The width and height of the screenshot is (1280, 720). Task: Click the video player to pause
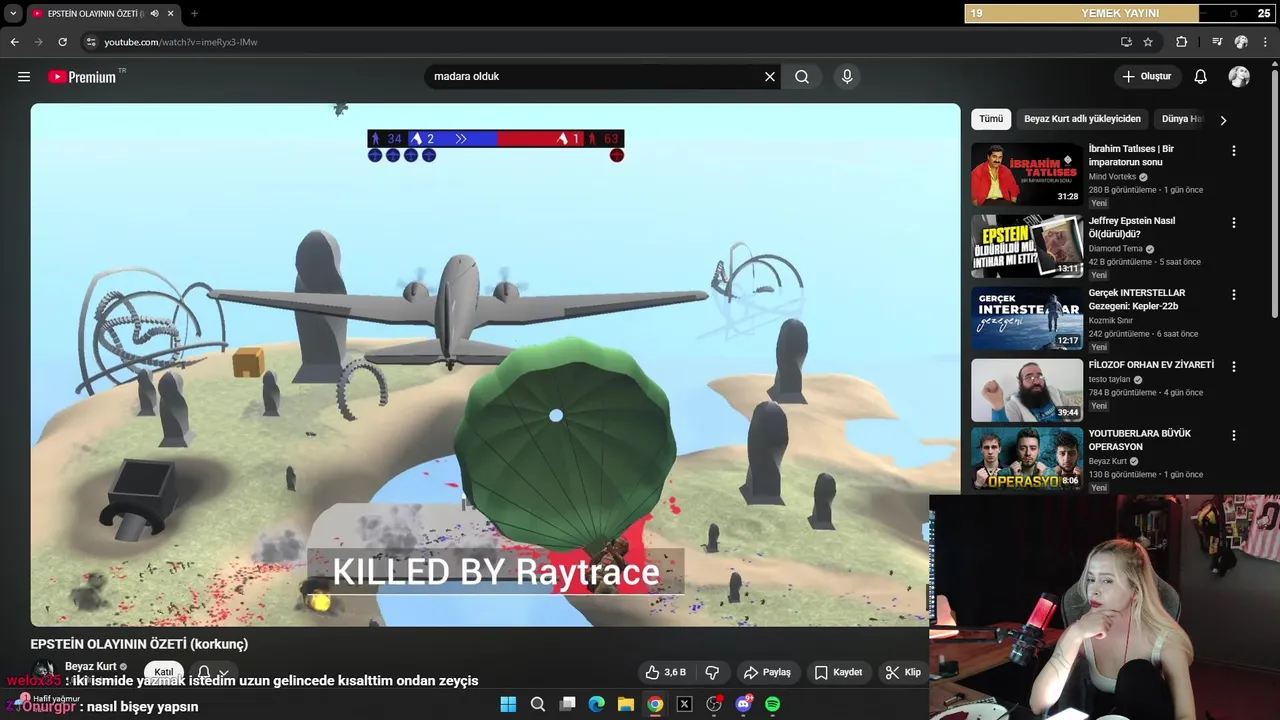tap(495, 365)
